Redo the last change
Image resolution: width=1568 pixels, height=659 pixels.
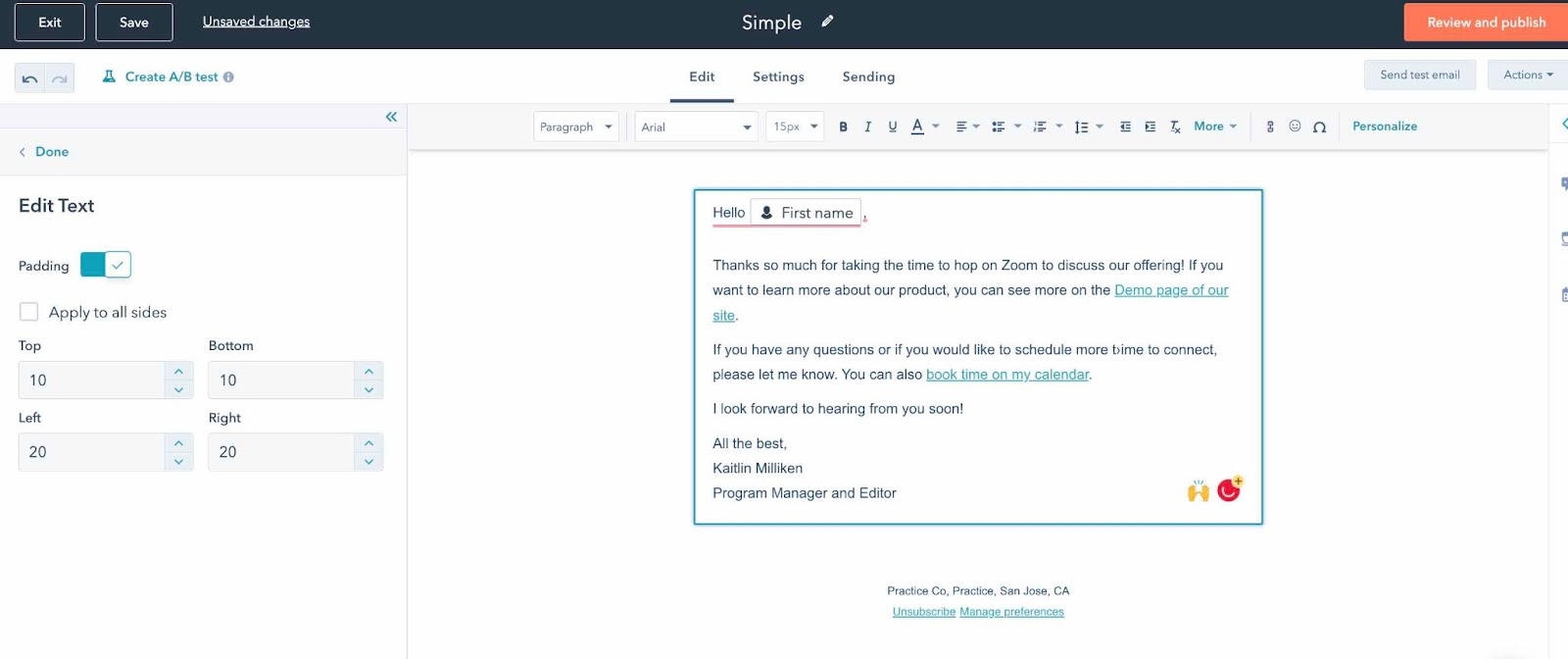pyautogui.click(x=60, y=78)
